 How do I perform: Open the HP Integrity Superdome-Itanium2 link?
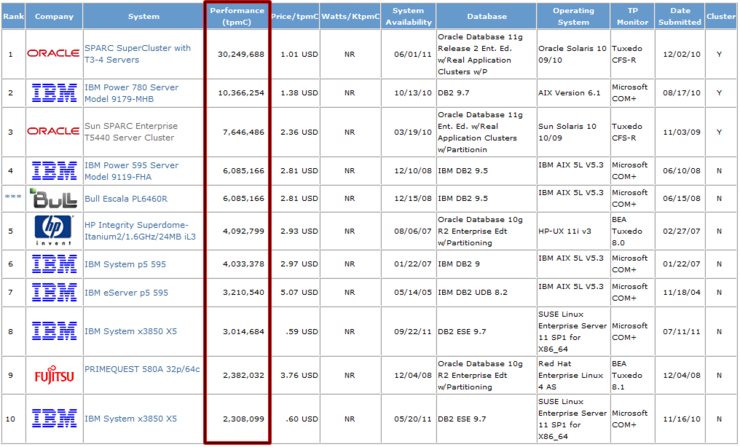140,231
